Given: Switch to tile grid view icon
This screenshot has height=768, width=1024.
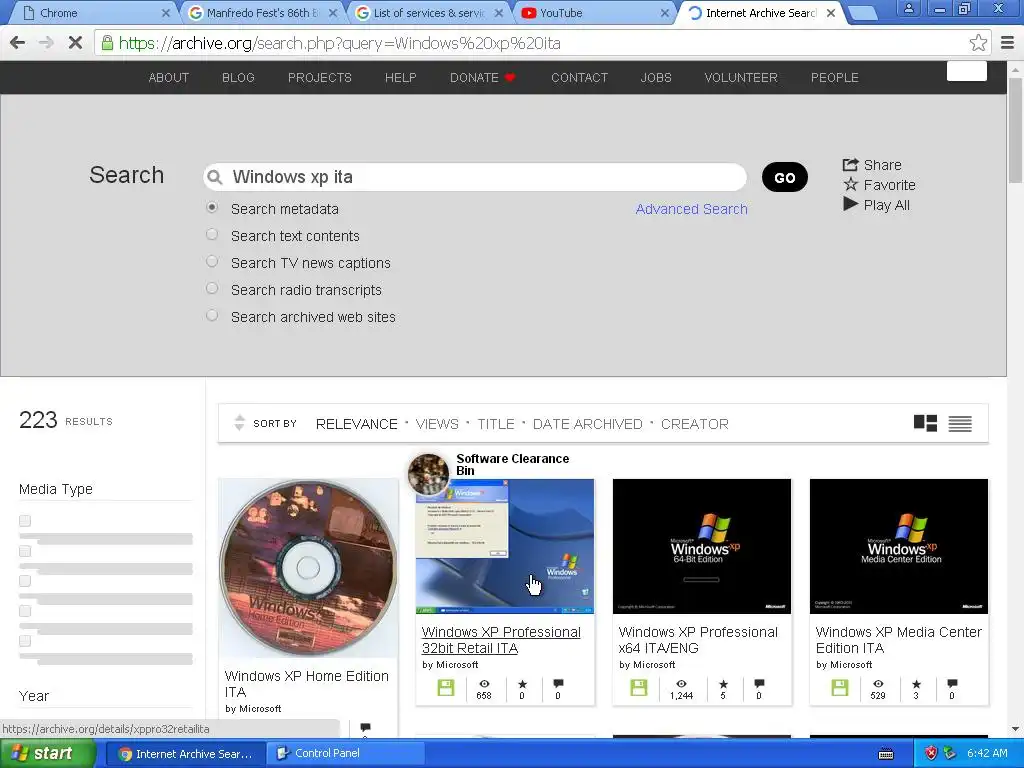Looking at the screenshot, I should click(925, 423).
